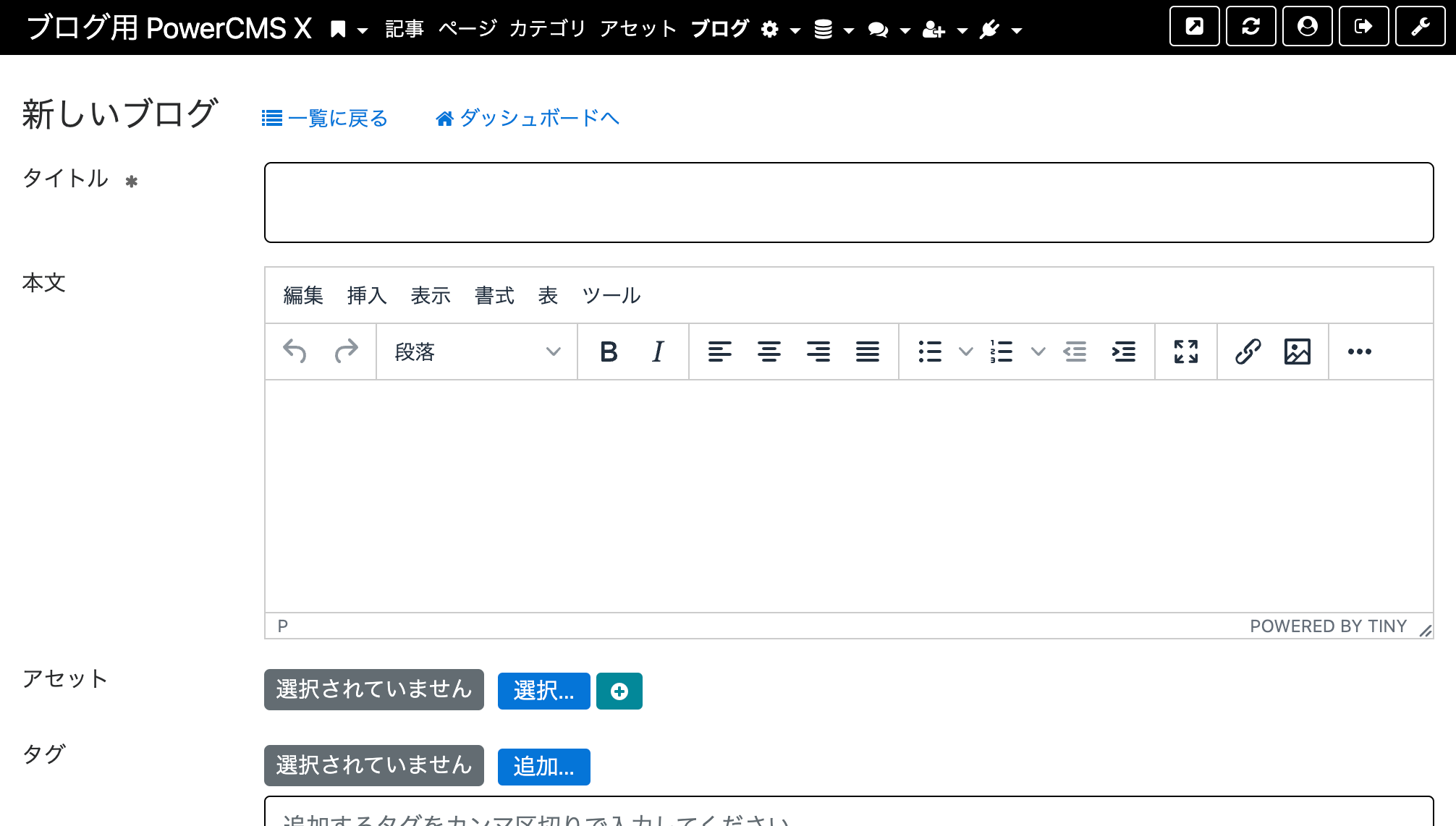Click the blue 選択... asset button

(x=544, y=691)
